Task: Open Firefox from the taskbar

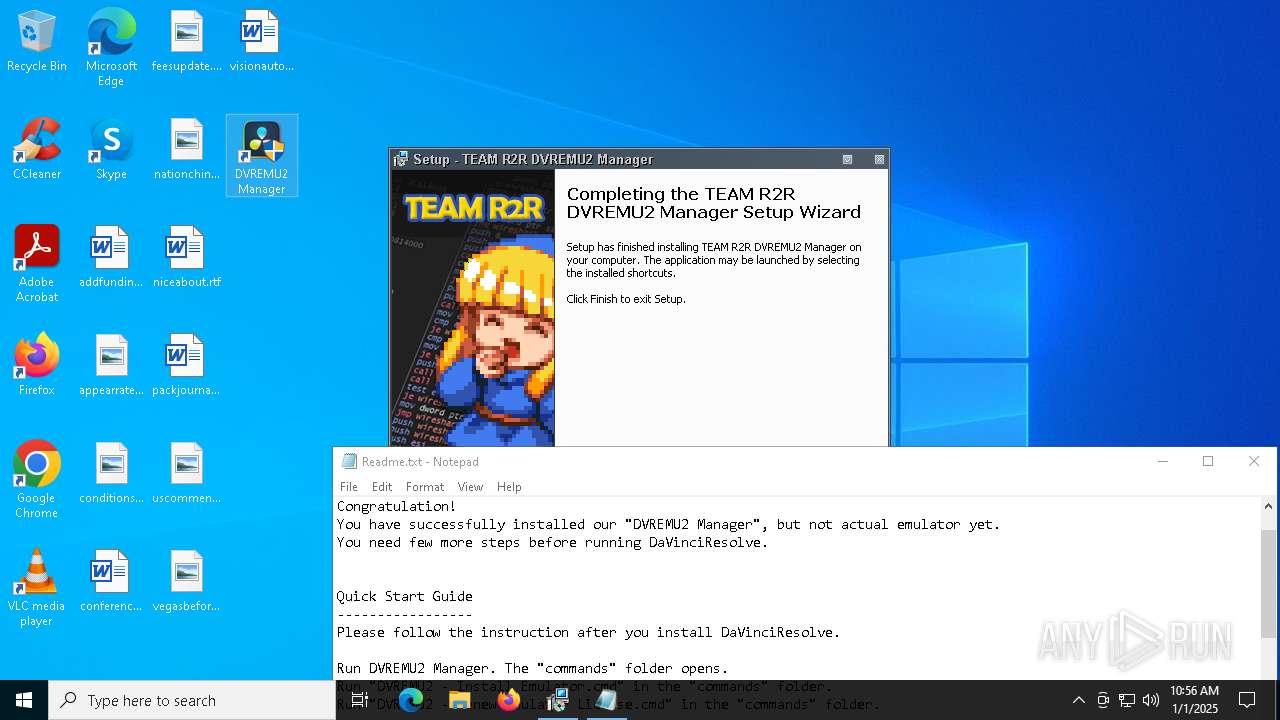Action: [509, 700]
